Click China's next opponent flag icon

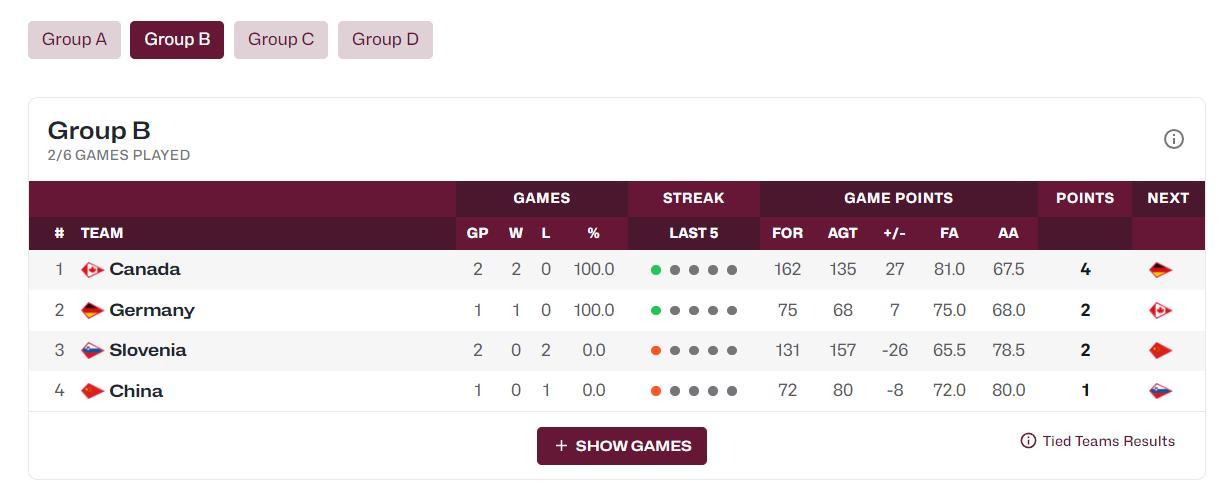(1160, 391)
